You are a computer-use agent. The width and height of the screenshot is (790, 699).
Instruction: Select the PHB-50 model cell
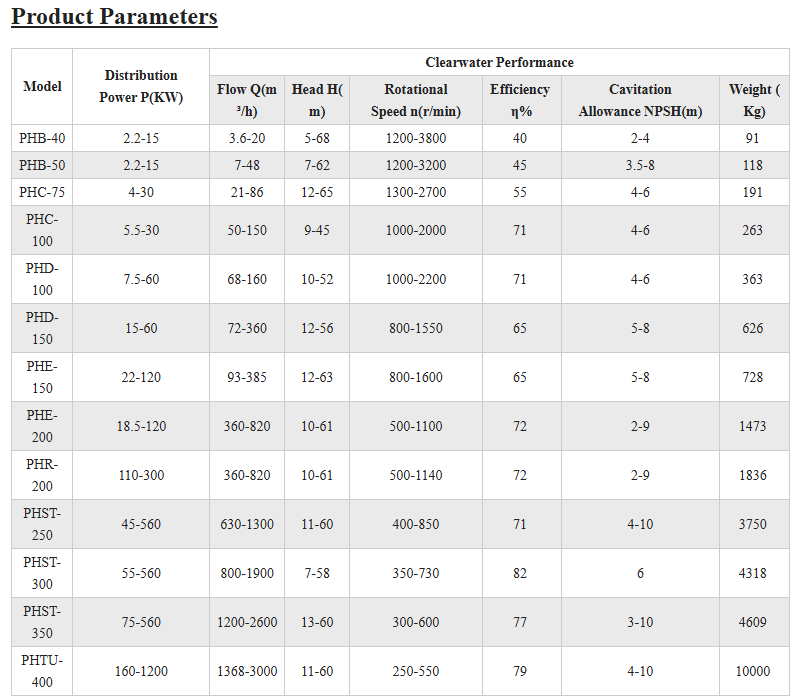click(42, 165)
